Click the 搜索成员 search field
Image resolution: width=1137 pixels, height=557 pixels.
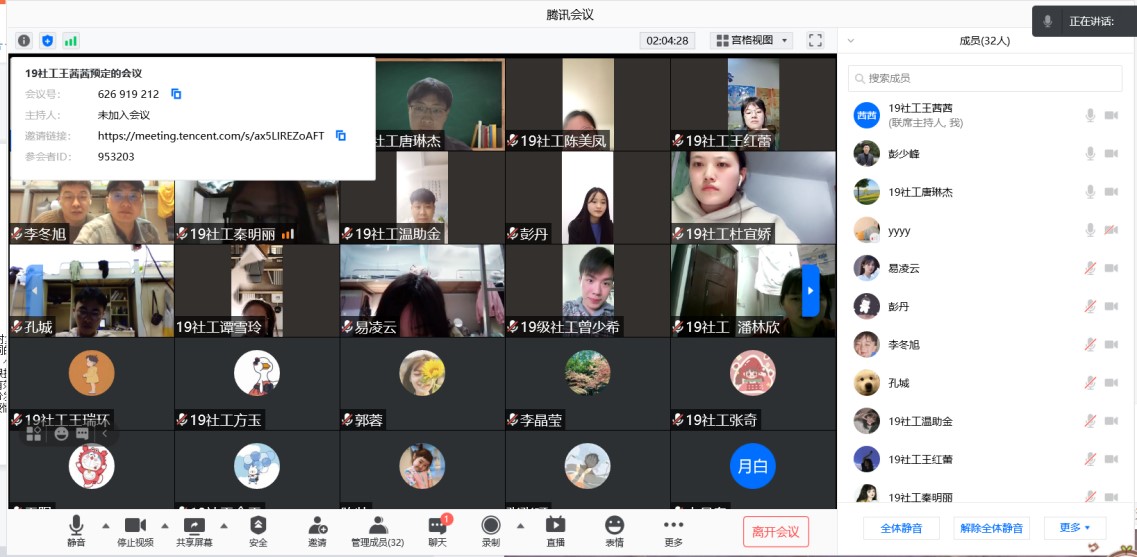pos(985,78)
